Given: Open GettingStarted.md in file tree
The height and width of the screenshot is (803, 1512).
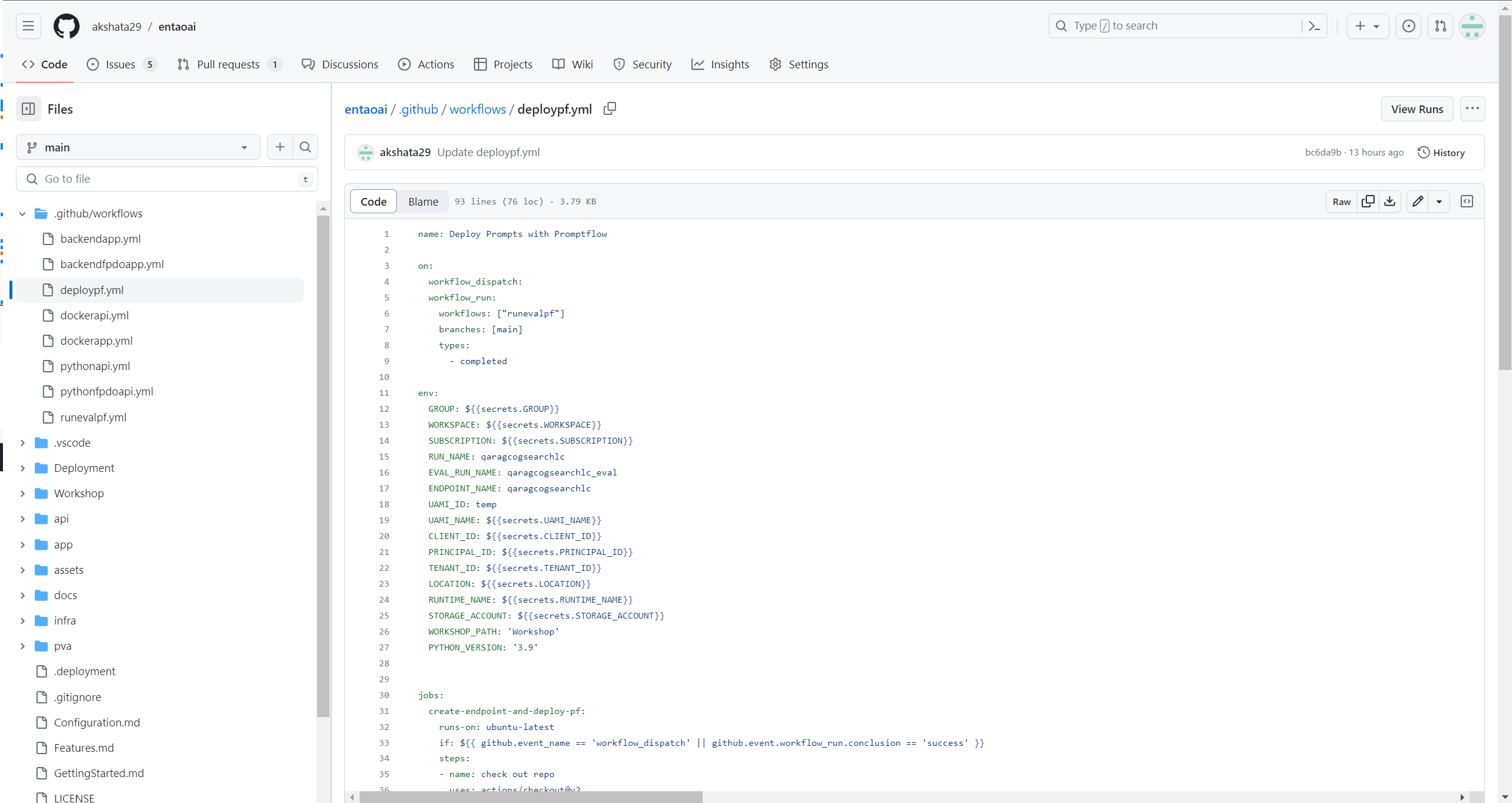Looking at the screenshot, I should 98,774.
